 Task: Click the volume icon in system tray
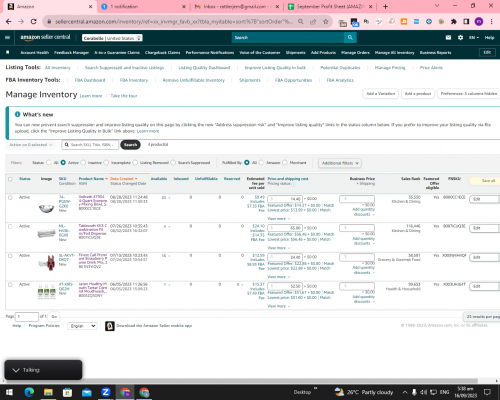tap(423, 392)
